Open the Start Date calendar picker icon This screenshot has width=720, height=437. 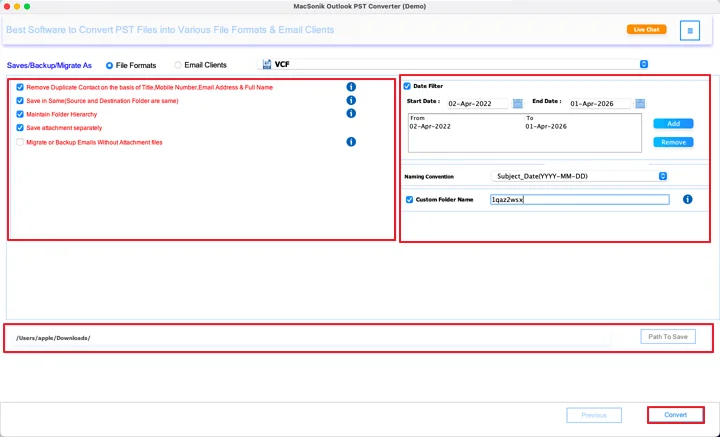coord(518,103)
